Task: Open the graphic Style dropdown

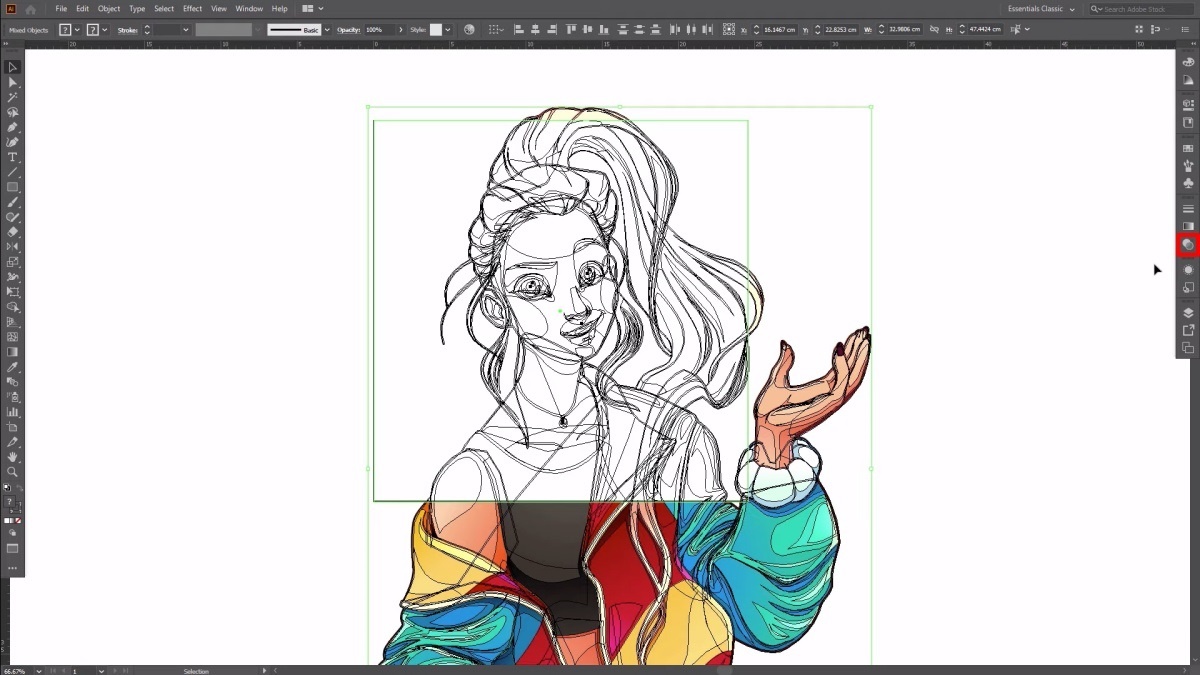Action: [447, 30]
